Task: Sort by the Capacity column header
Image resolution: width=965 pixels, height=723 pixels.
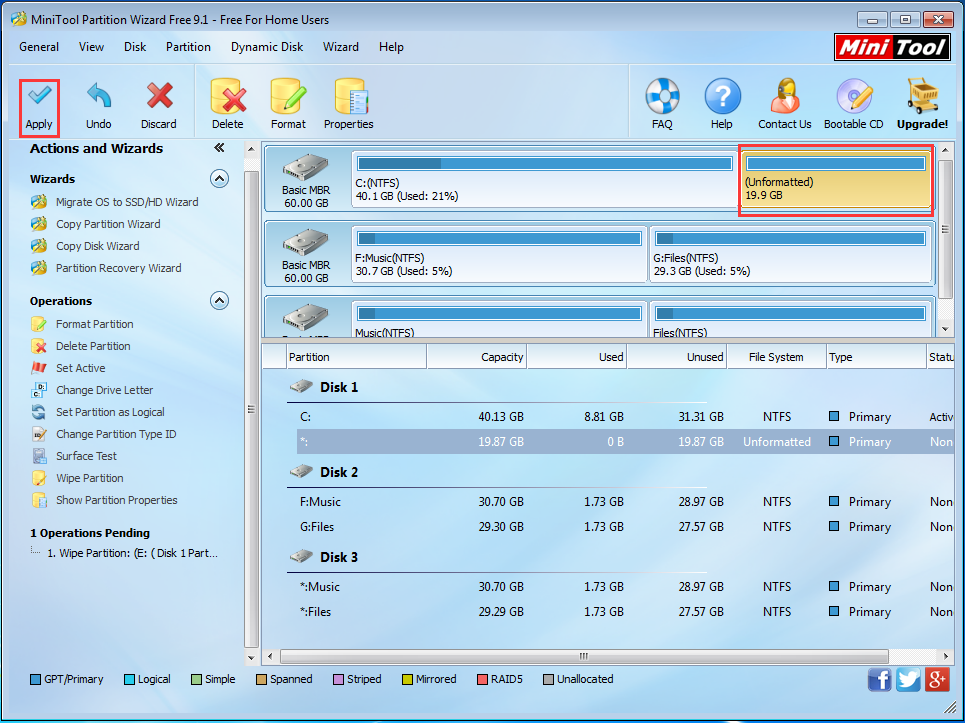Action: click(x=477, y=357)
